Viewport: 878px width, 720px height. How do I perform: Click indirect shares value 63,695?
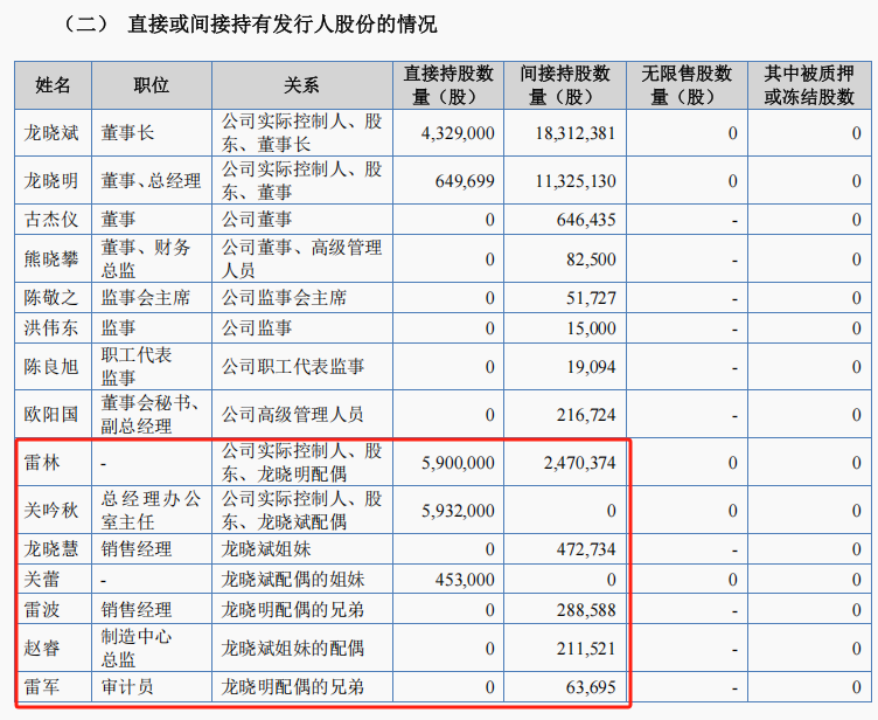pyautogui.click(x=591, y=687)
